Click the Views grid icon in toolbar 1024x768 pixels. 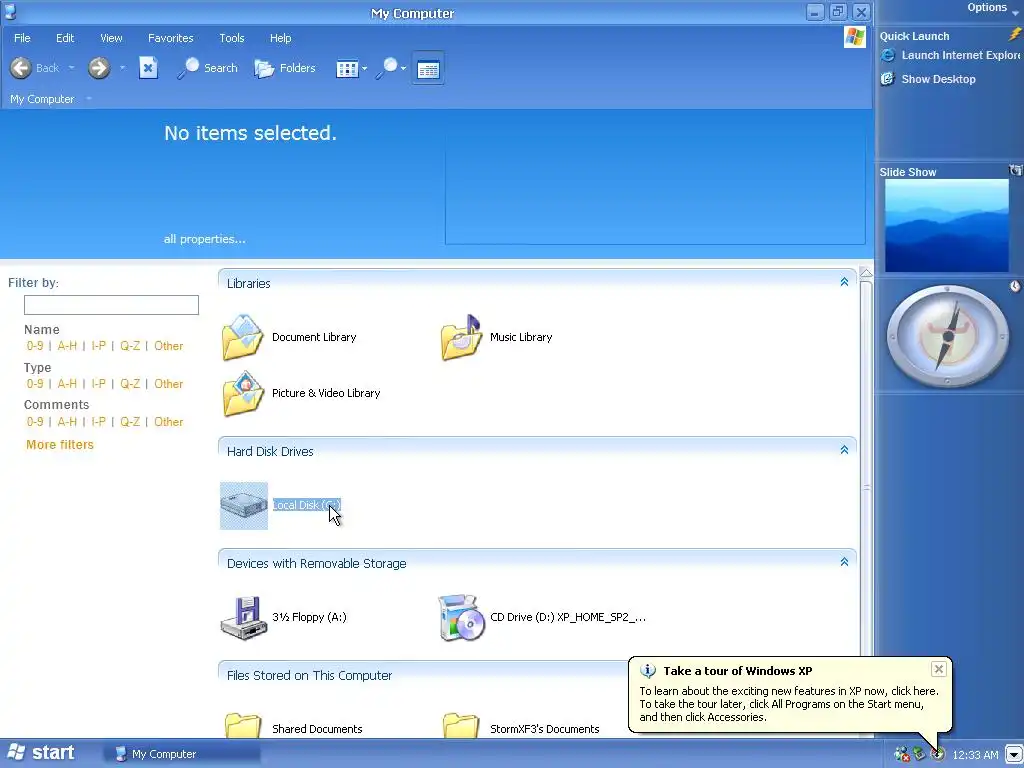(347, 69)
